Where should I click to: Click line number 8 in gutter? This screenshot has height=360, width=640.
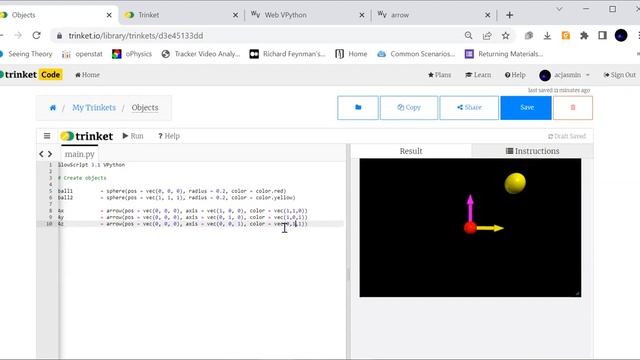click(51, 211)
